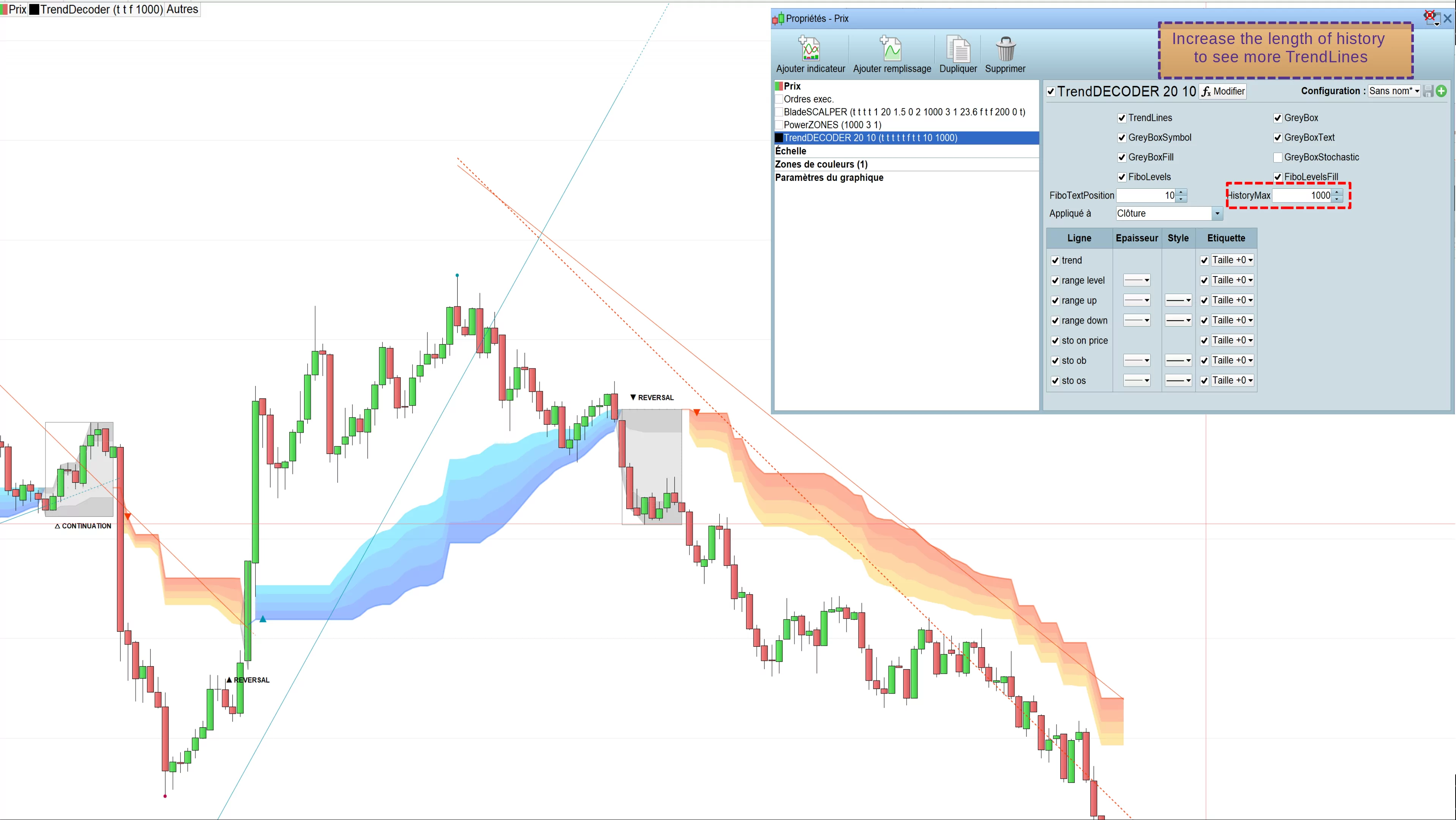Click the Supprimer trash icon

pyautogui.click(x=1006, y=49)
